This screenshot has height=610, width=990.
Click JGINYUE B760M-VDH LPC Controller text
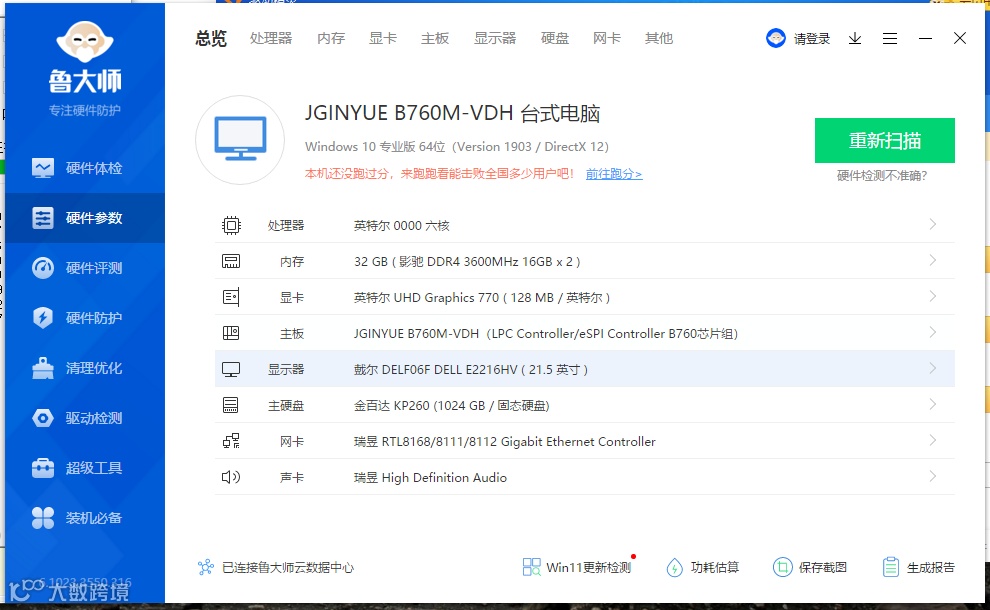(x=546, y=334)
